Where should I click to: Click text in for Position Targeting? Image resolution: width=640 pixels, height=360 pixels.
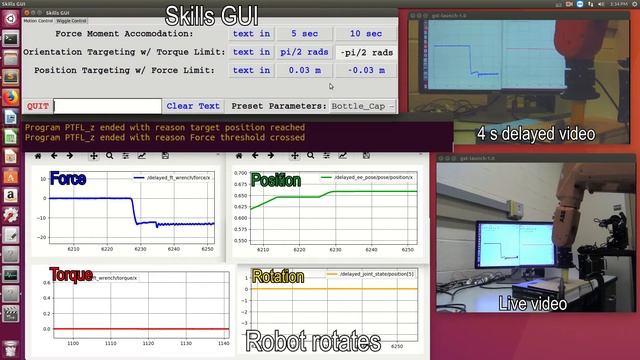[x=251, y=71]
